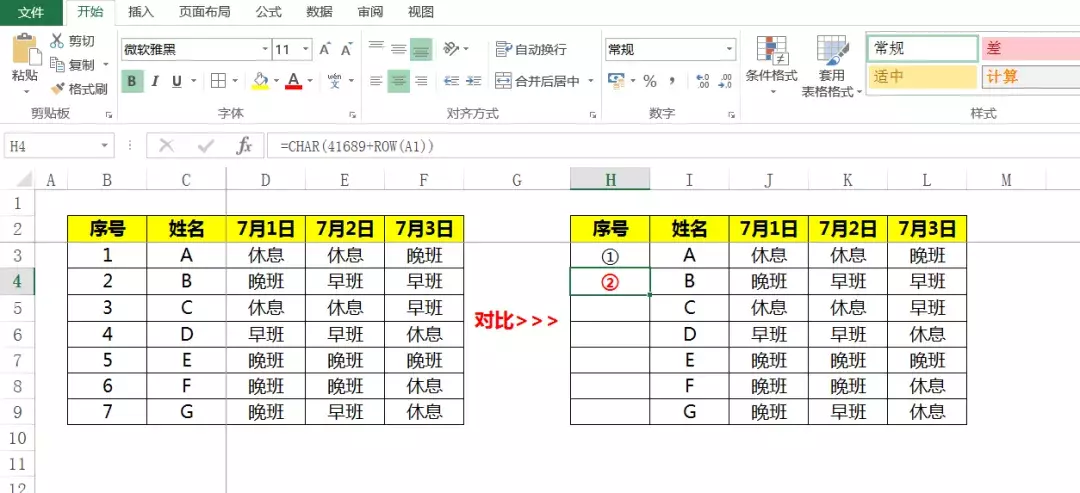
Task: Toggle center horizontal alignment
Action: tap(398, 81)
